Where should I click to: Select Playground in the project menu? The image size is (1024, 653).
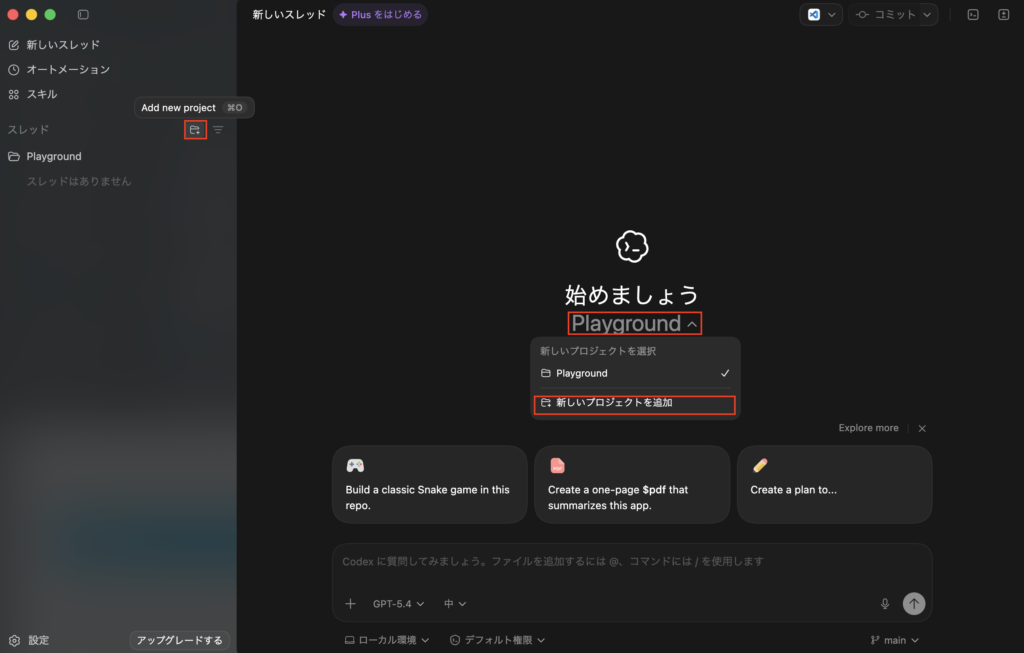(582, 373)
